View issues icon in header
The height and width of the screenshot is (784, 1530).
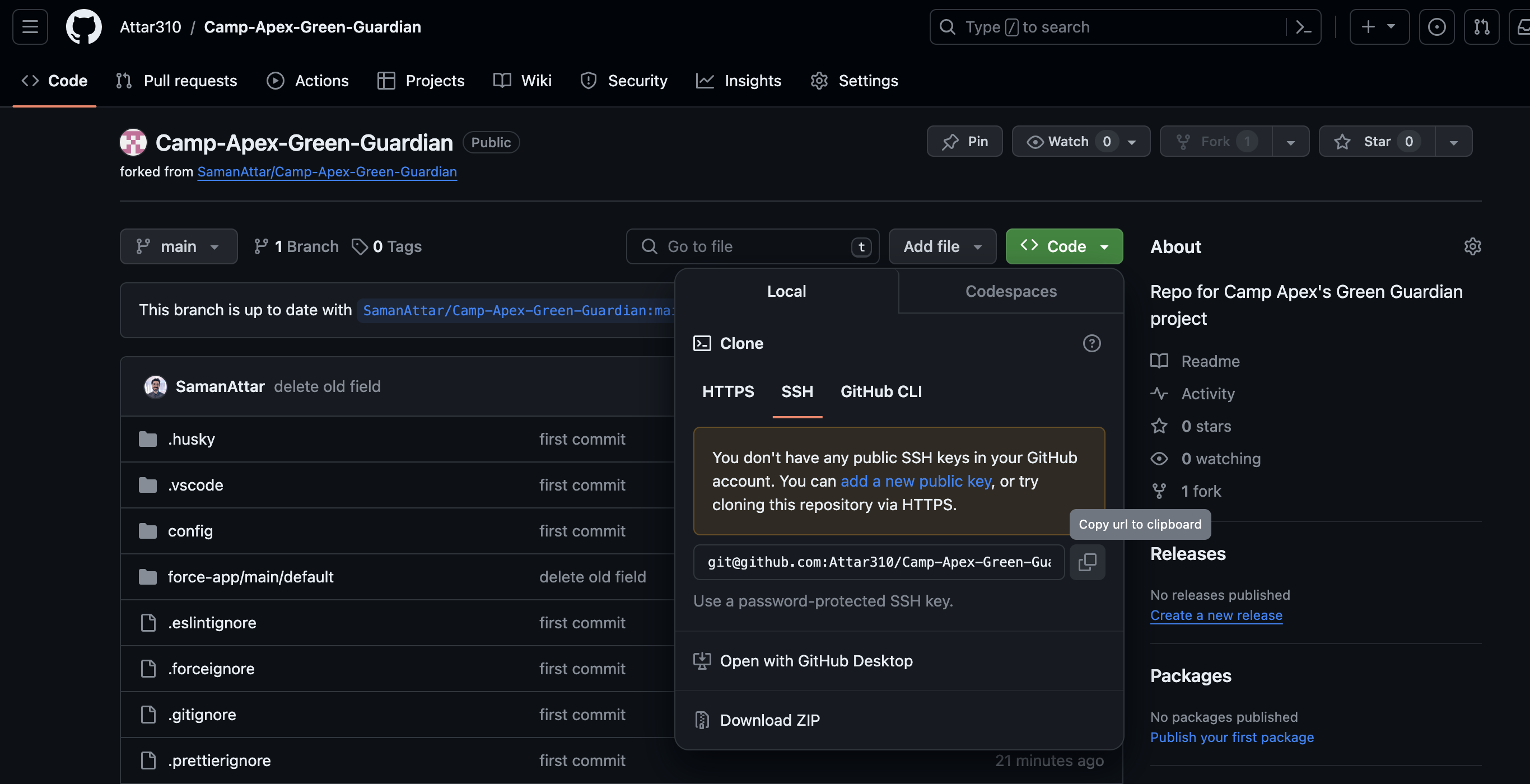(x=1436, y=27)
